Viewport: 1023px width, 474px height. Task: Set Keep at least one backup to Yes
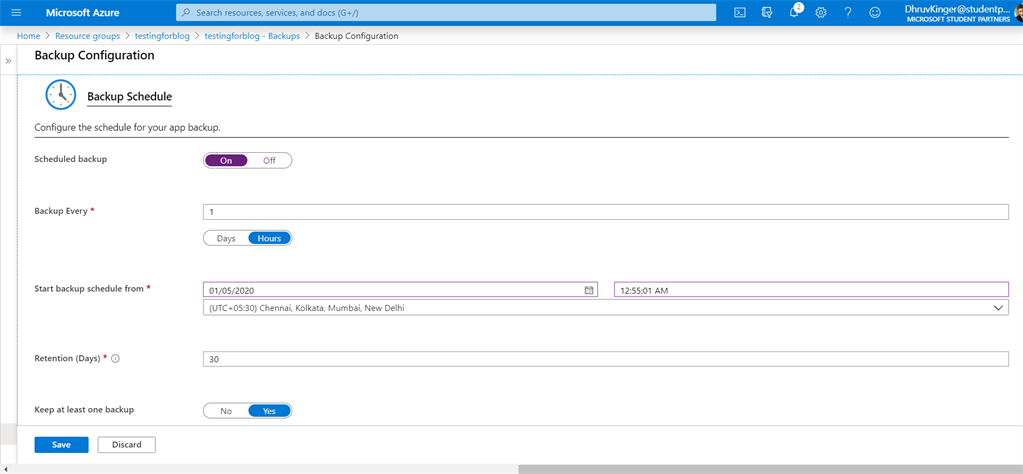click(x=269, y=411)
